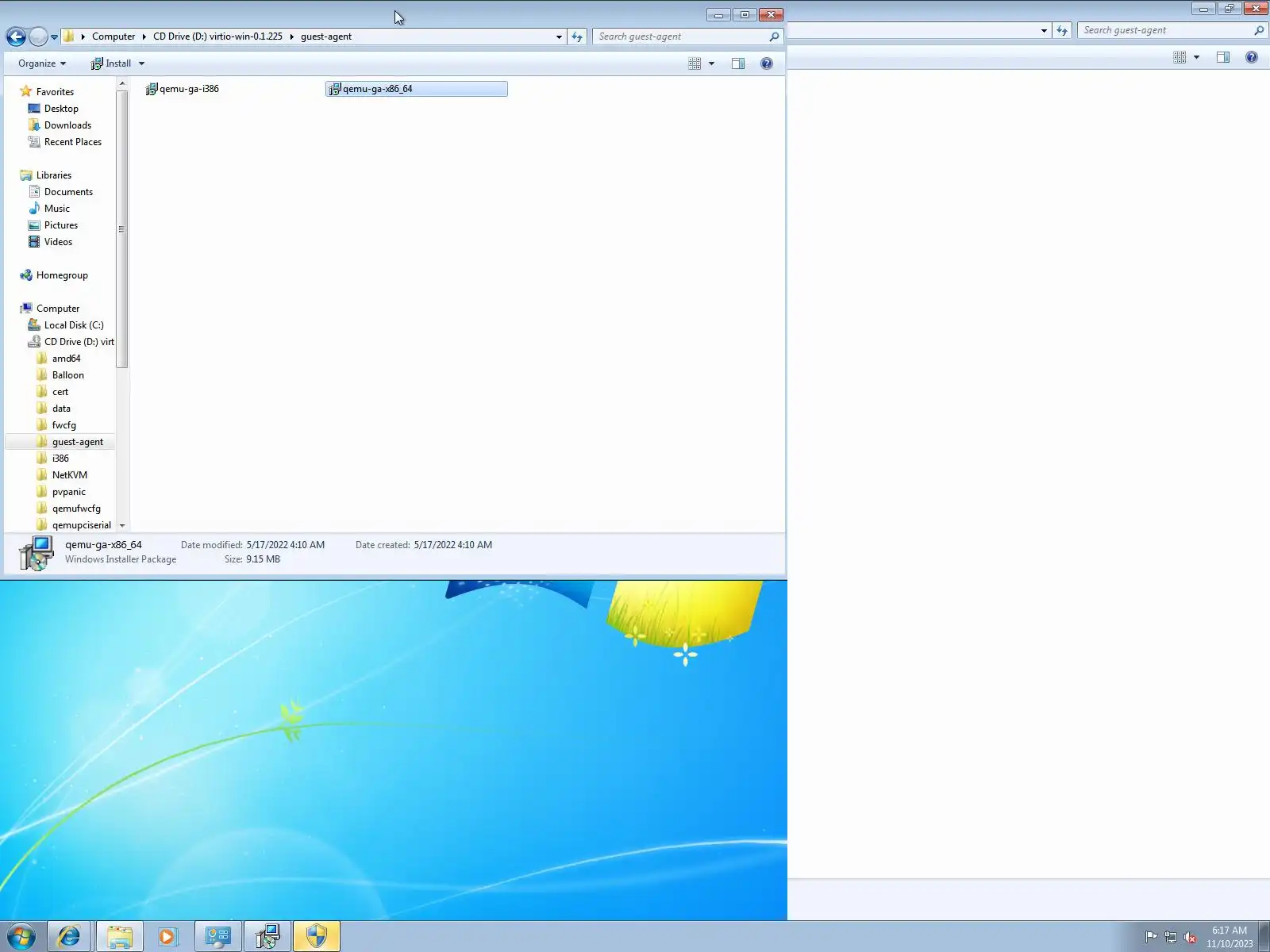
Task: Select Libraries in the navigation pane
Action: coord(54,175)
